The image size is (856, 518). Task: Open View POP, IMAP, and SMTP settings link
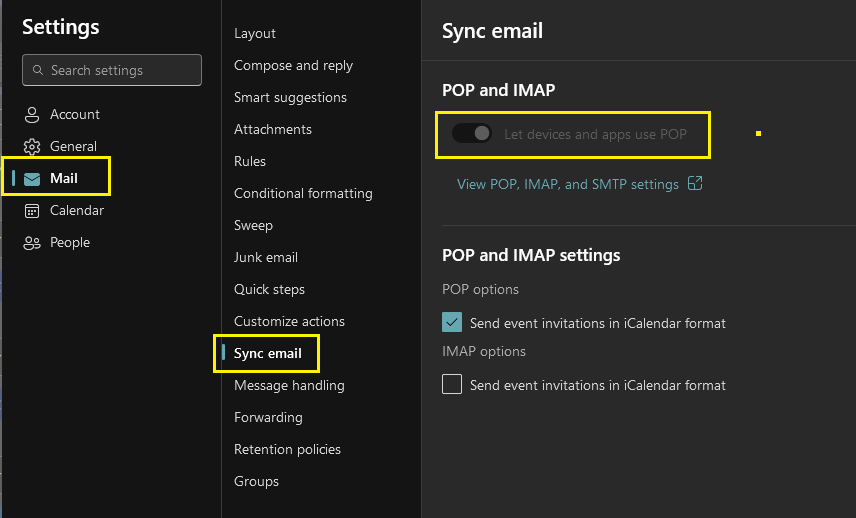pyautogui.click(x=568, y=184)
